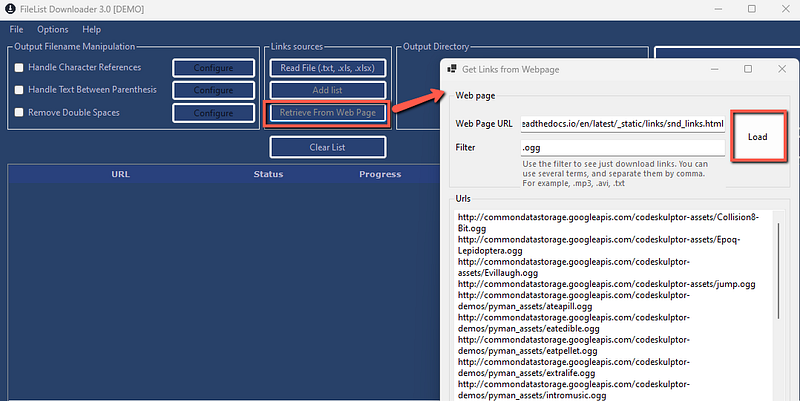Screen dimensions: 800x401
Task: Select the ateapill.ogg URL entry
Action: 573,301
